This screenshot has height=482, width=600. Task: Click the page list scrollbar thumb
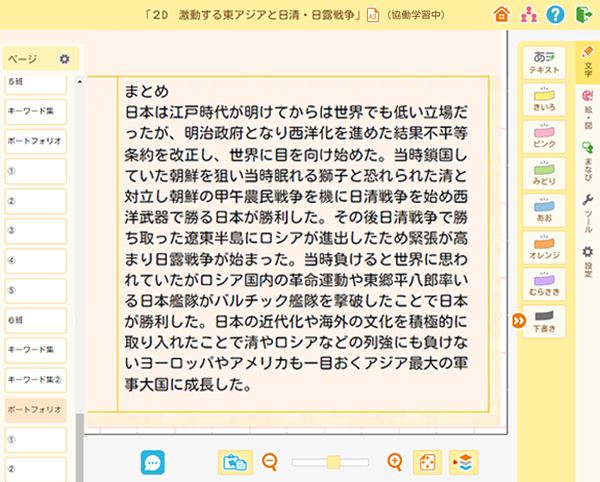coord(80,448)
